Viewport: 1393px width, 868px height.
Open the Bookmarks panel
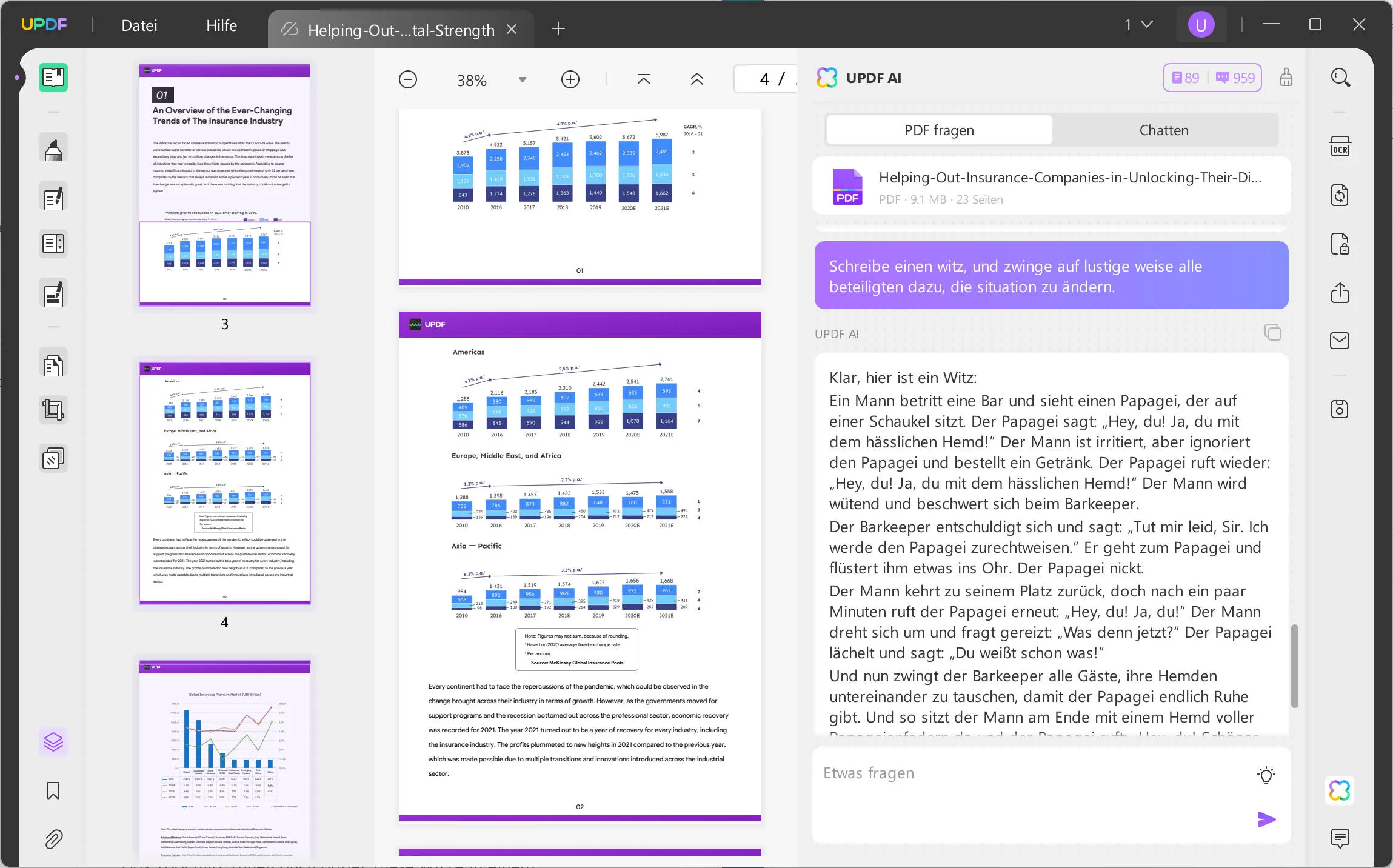53,791
